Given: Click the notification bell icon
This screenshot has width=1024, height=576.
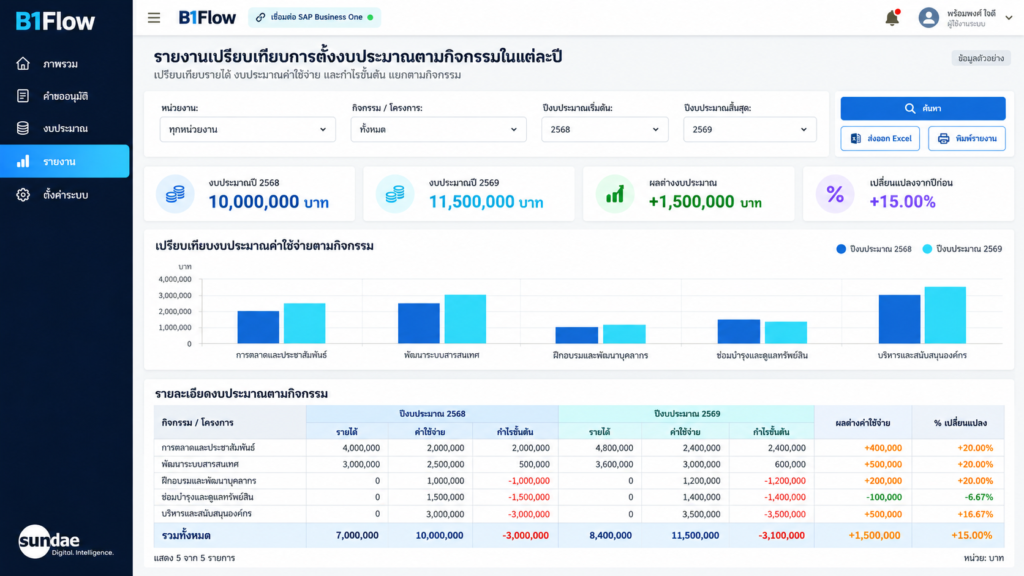Looking at the screenshot, I should pos(892,18).
